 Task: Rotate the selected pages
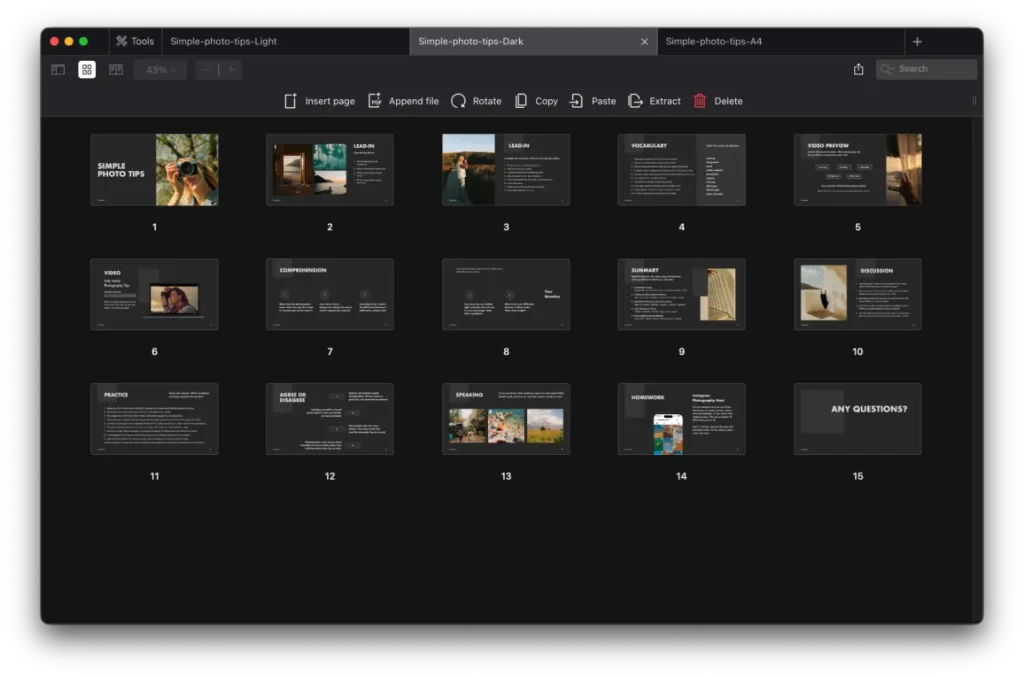(x=476, y=101)
